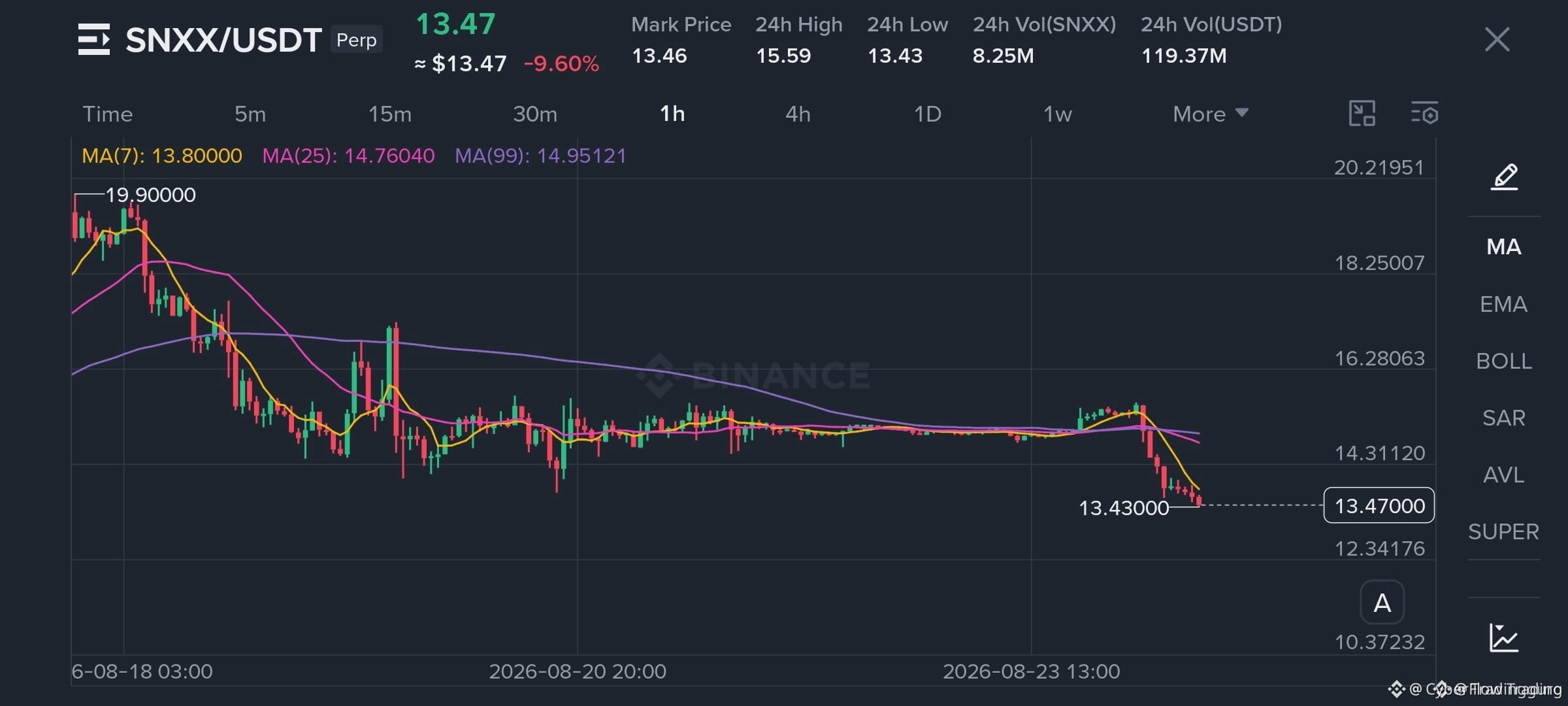Enable the MA indicator

coord(1504,247)
